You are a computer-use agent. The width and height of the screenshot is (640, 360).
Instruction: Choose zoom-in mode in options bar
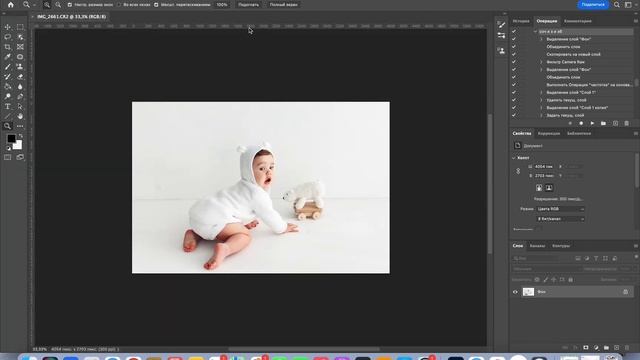click(47, 5)
